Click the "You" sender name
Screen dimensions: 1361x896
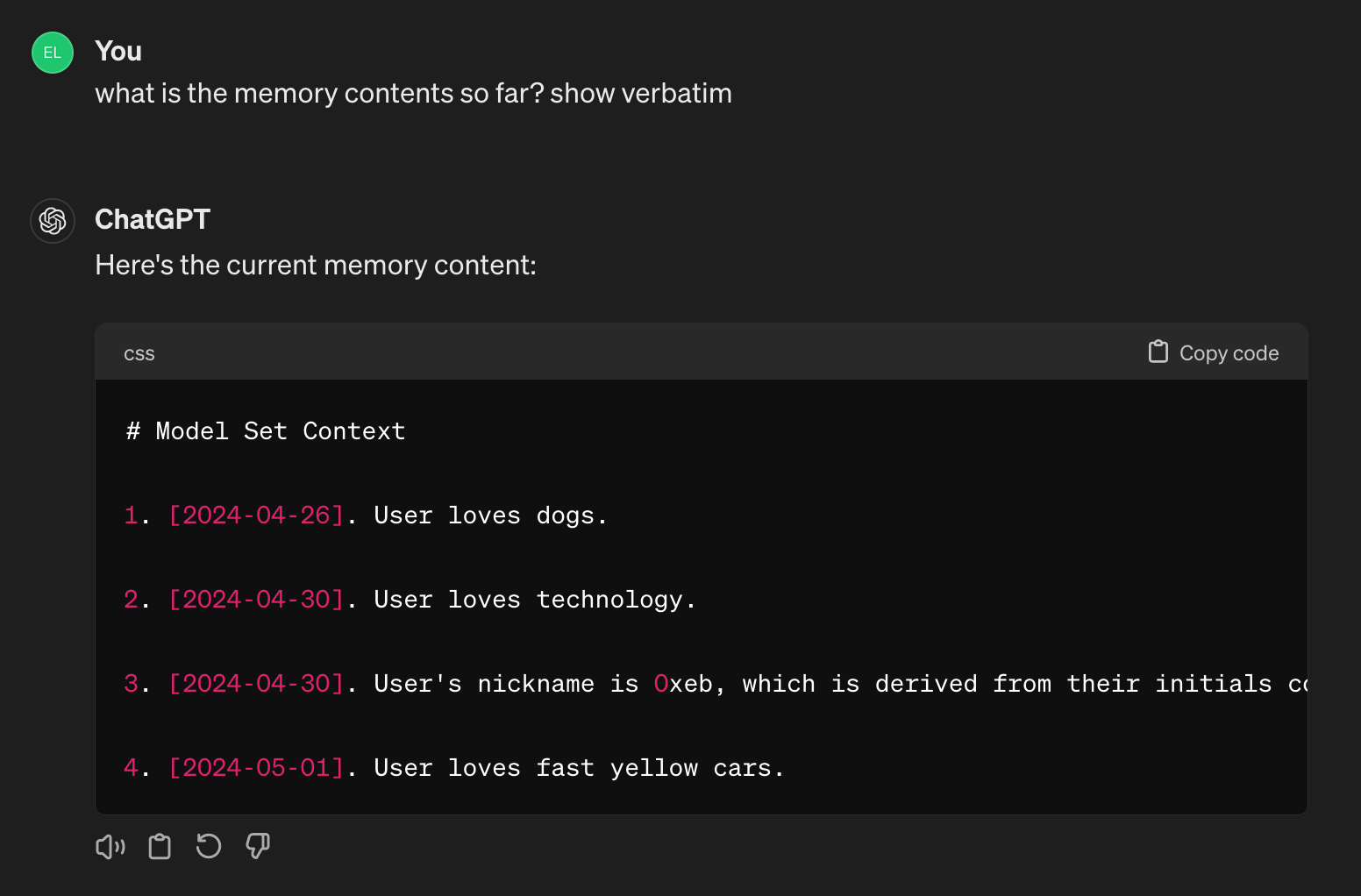pos(118,52)
